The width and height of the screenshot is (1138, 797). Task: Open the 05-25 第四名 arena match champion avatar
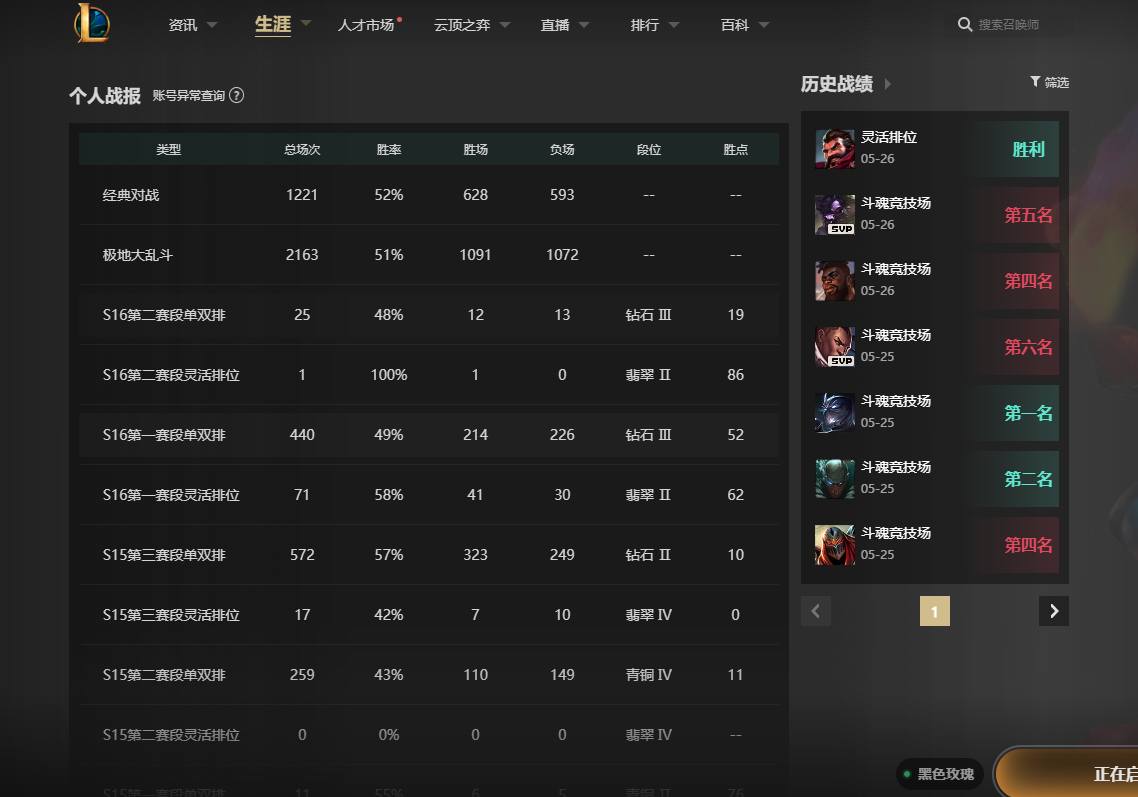coord(835,545)
